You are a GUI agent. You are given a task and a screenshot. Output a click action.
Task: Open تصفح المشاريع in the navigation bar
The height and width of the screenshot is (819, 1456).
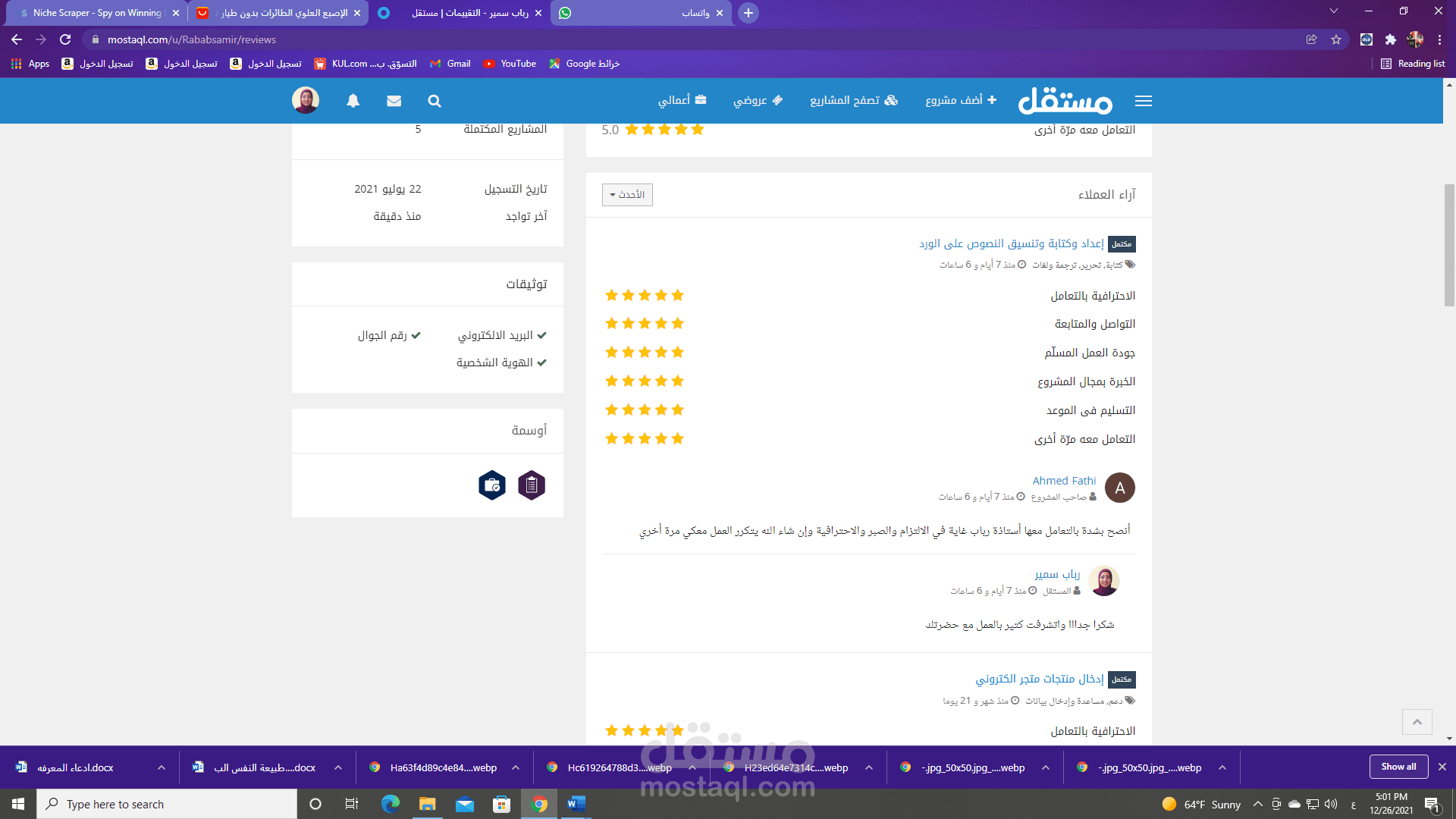coord(853,100)
